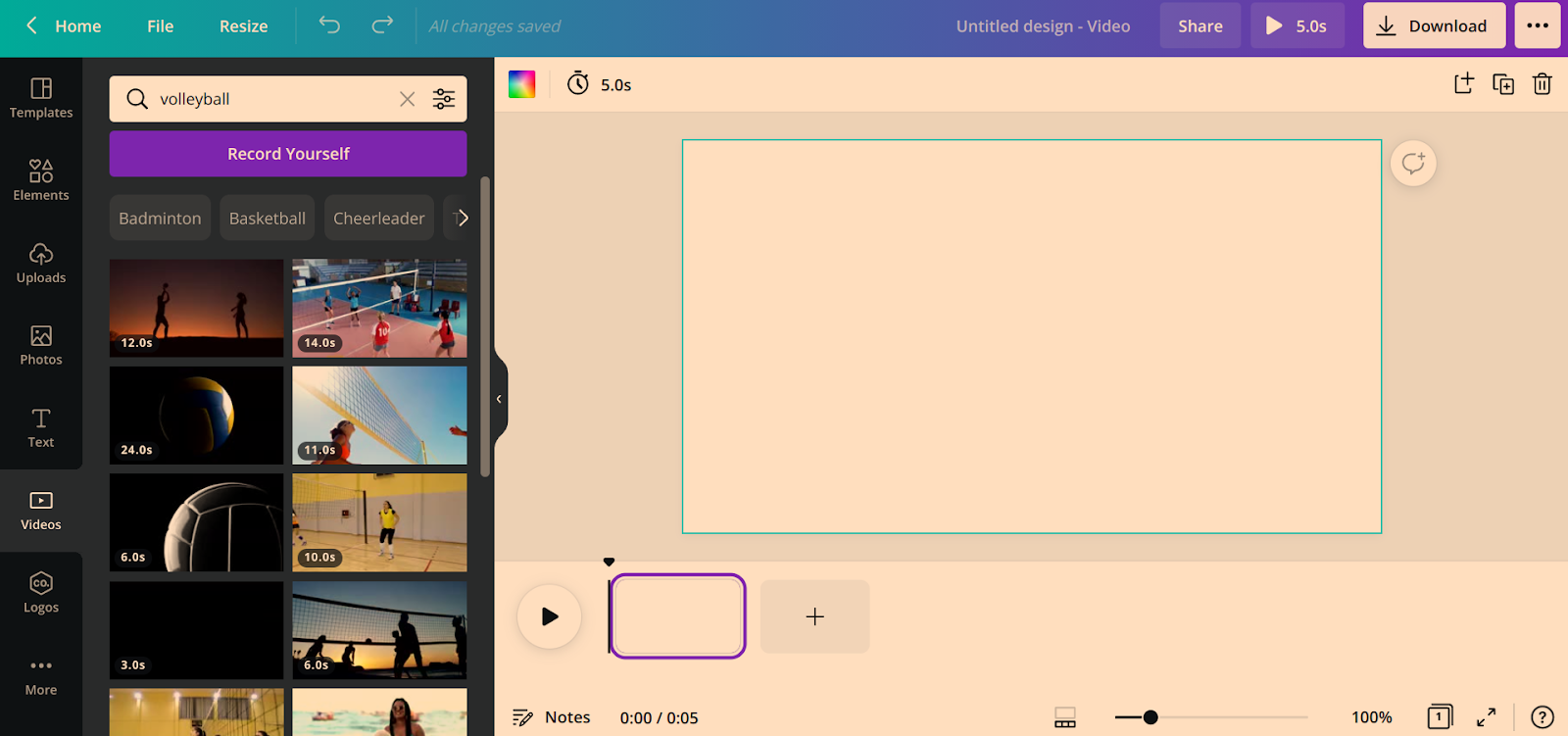Toggle the timeline view icon
The width and height of the screenshot is (1568, 736).
pos(1065,717)
